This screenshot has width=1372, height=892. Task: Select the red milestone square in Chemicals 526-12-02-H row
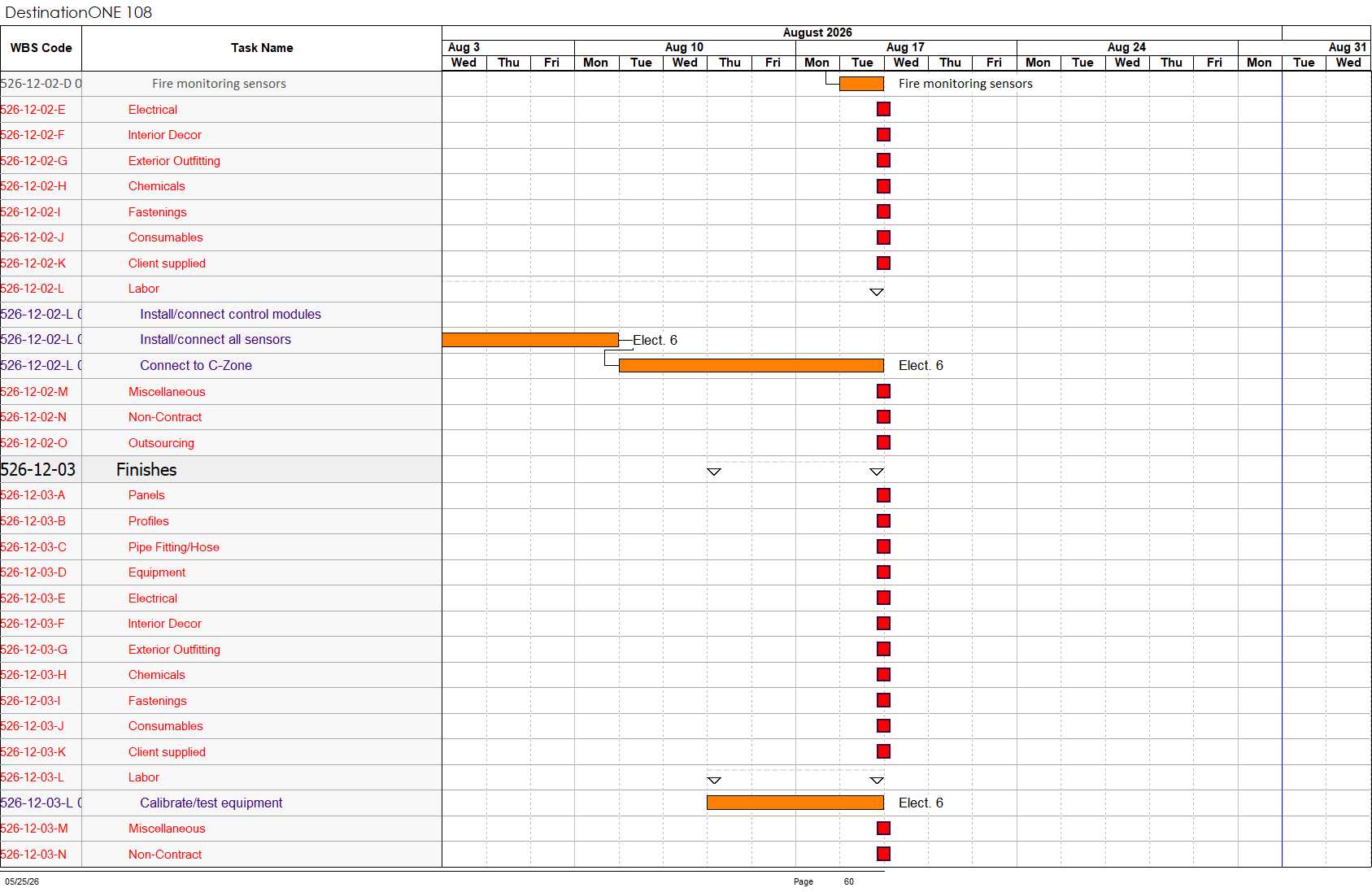click(883, 186)
